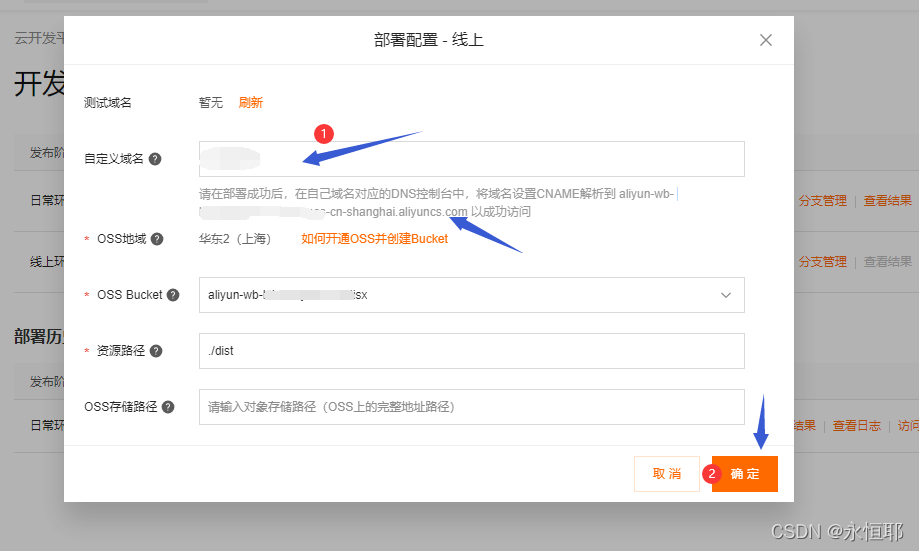
Task: Click the 华东2（上海） region text
Action: [235, 239]
